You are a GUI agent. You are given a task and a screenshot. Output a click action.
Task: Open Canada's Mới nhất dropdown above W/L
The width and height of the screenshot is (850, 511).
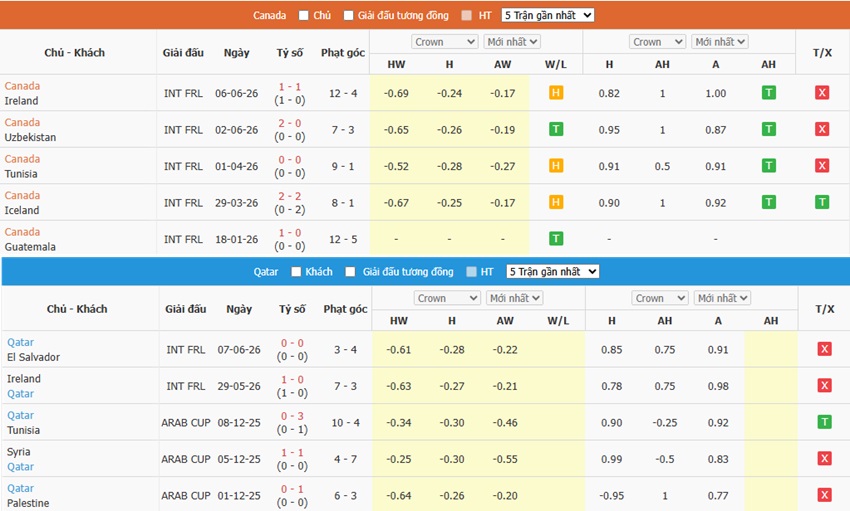click(x=512, y=42)
